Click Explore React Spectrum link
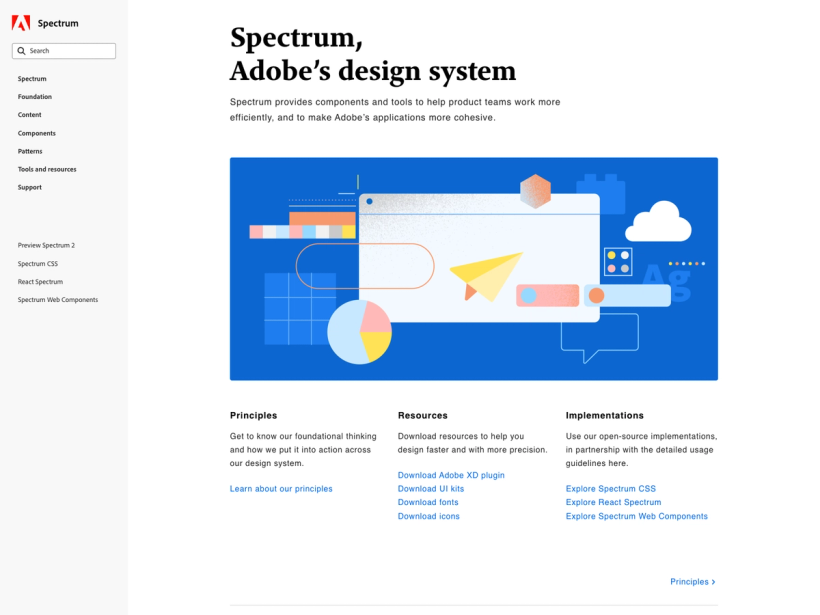Screen dimensions: 820x615 (613, 503)
